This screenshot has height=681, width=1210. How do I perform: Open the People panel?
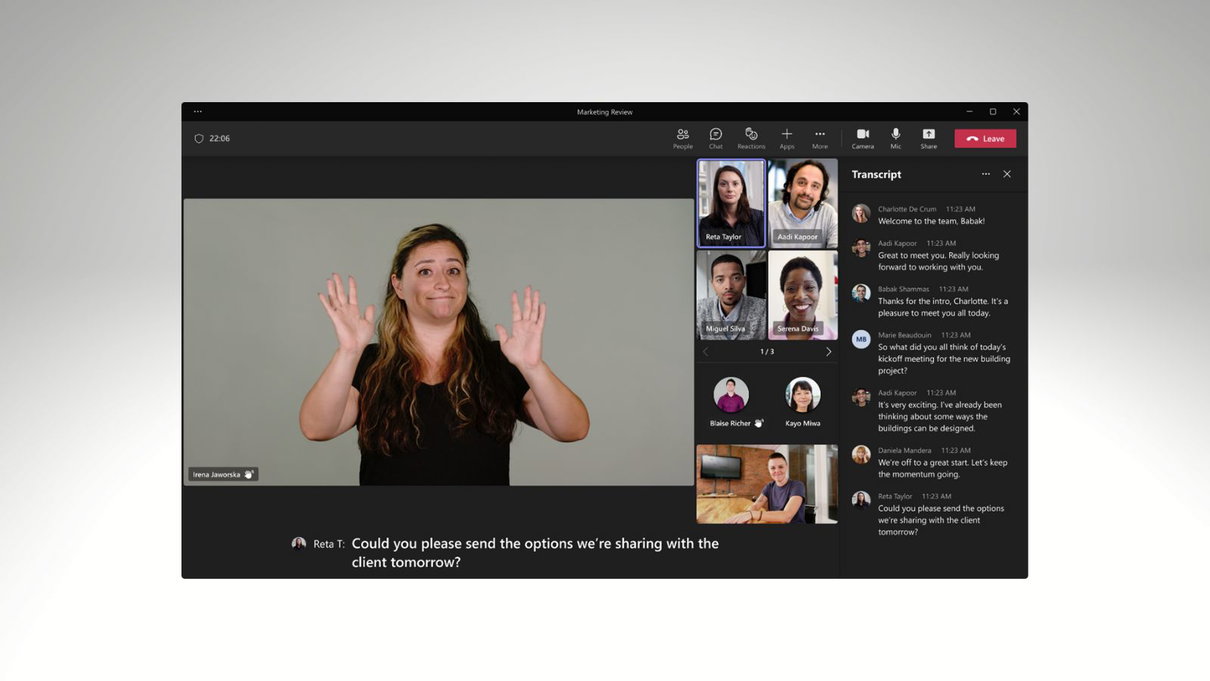click(x=683, y=138)
